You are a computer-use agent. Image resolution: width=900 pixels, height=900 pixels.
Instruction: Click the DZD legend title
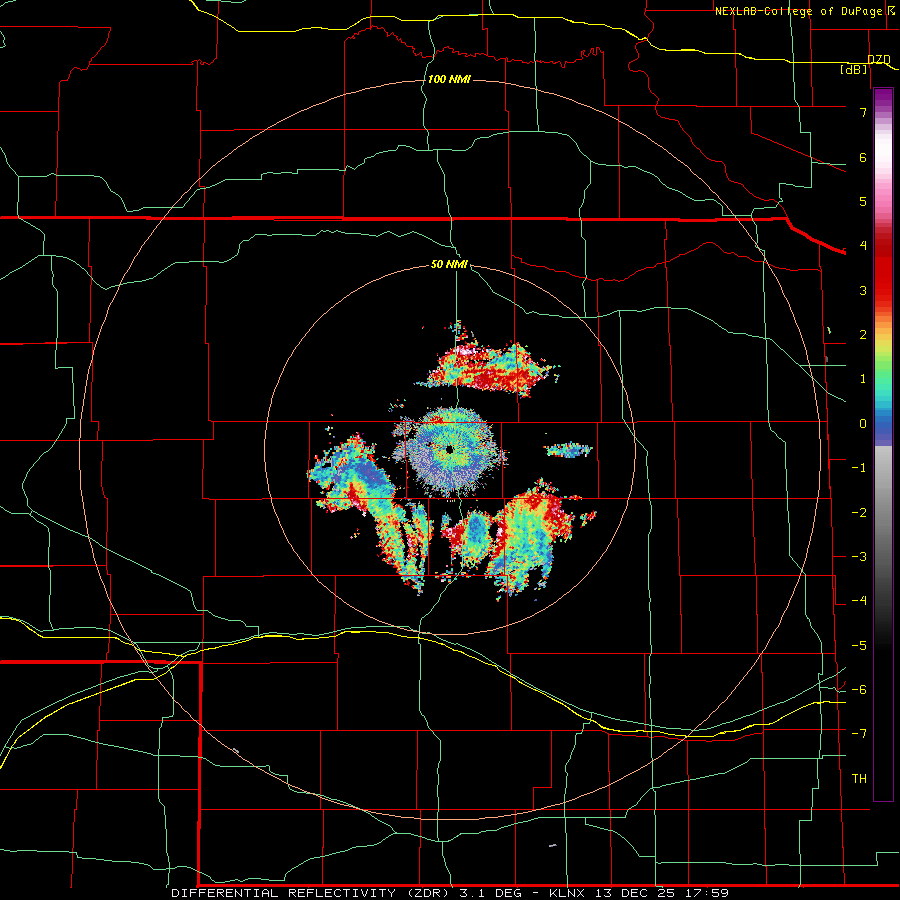879,59
